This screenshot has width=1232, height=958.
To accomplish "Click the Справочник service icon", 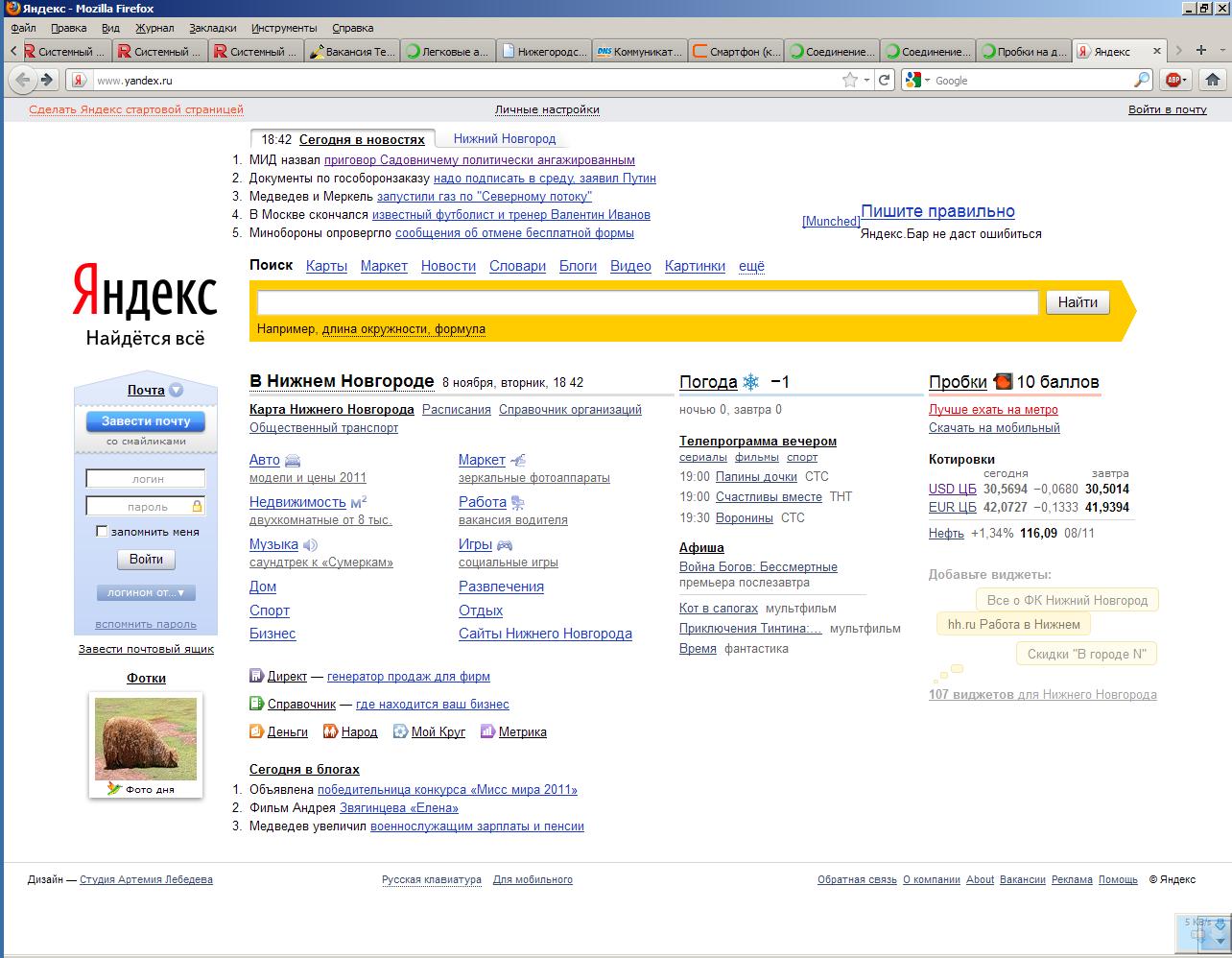I will [256, 704].
